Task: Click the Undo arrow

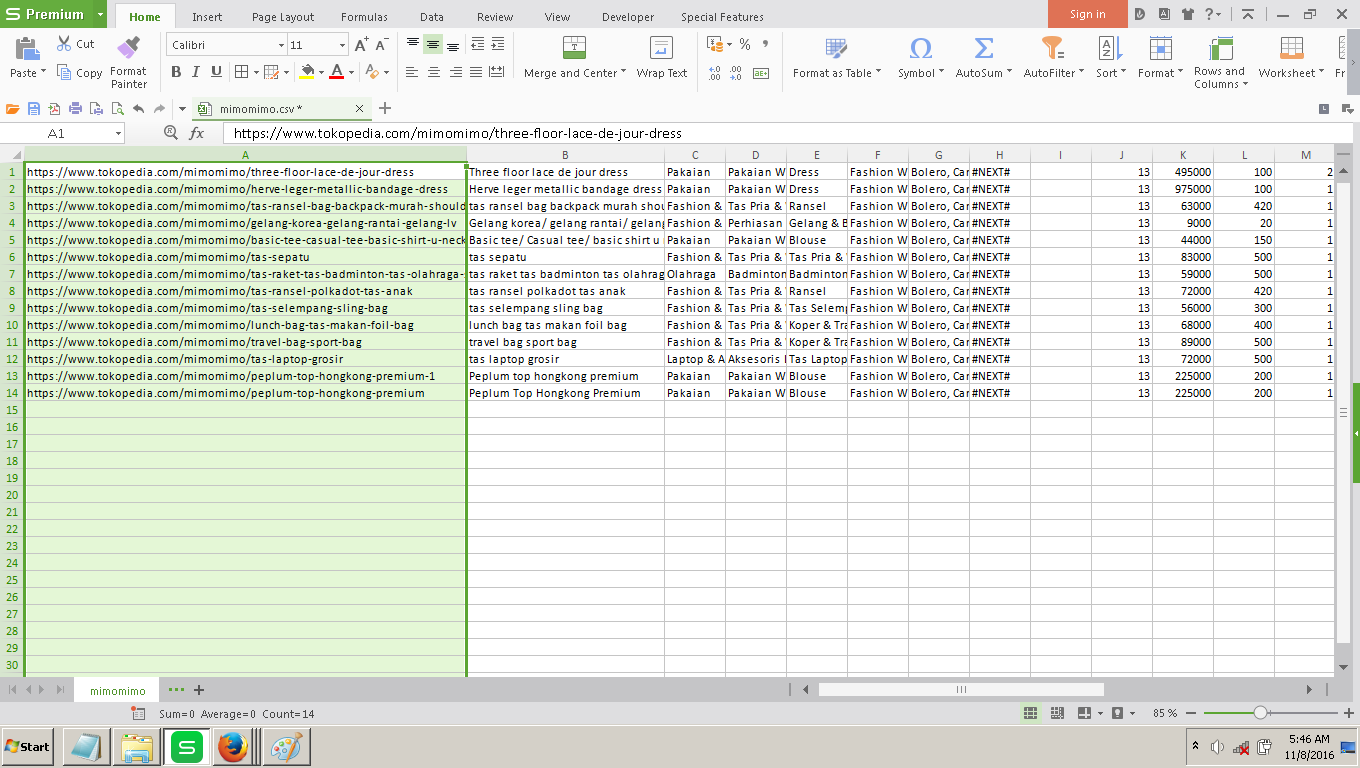Action: (x=138, y=108)
